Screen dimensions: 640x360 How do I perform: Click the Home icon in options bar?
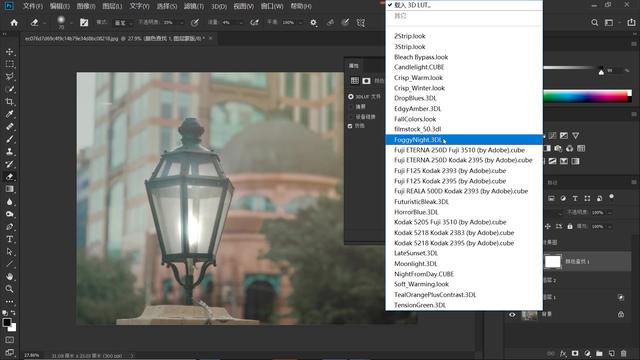(14, 23)
